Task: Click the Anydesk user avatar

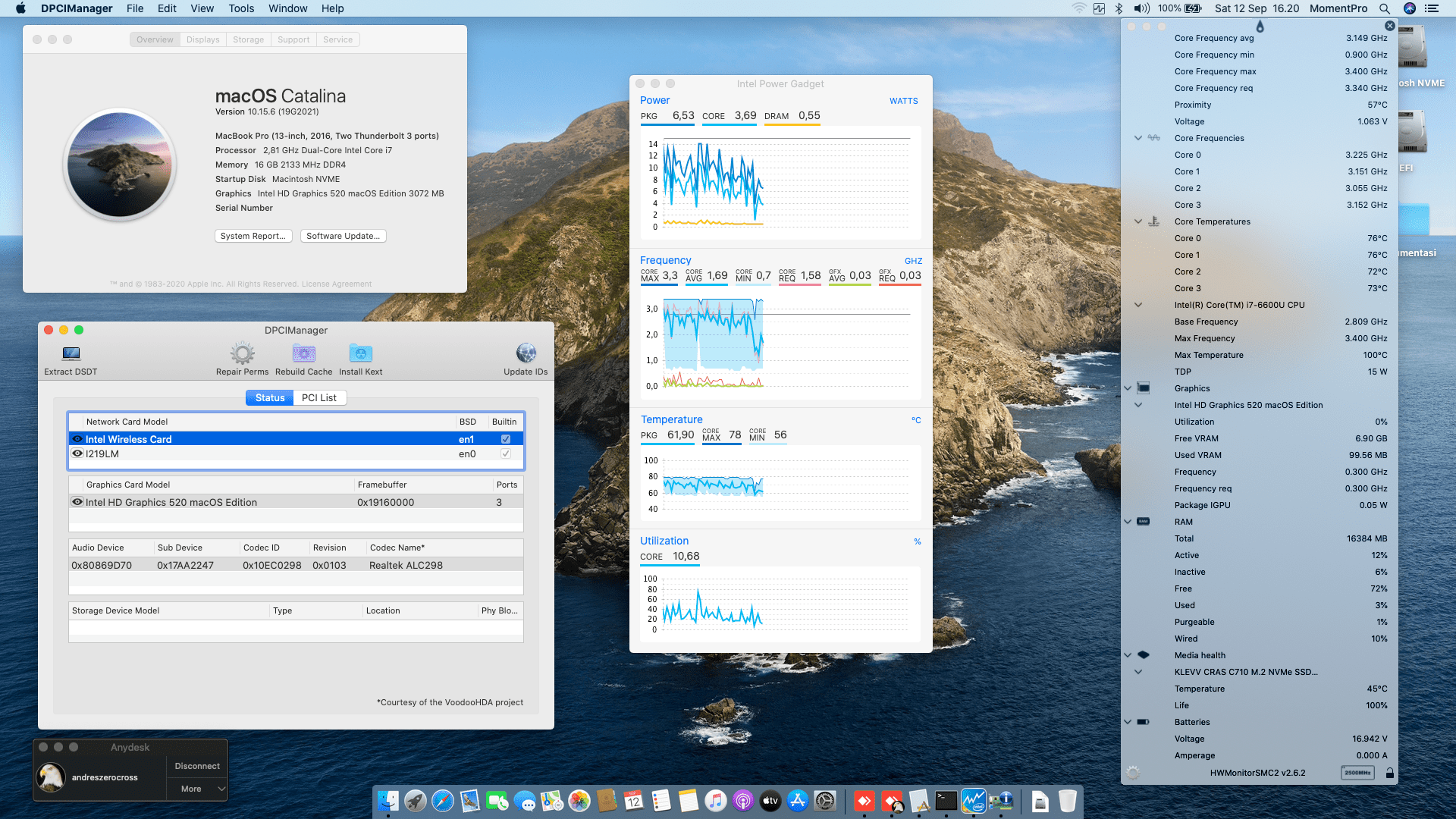Action: click(51, 777)
